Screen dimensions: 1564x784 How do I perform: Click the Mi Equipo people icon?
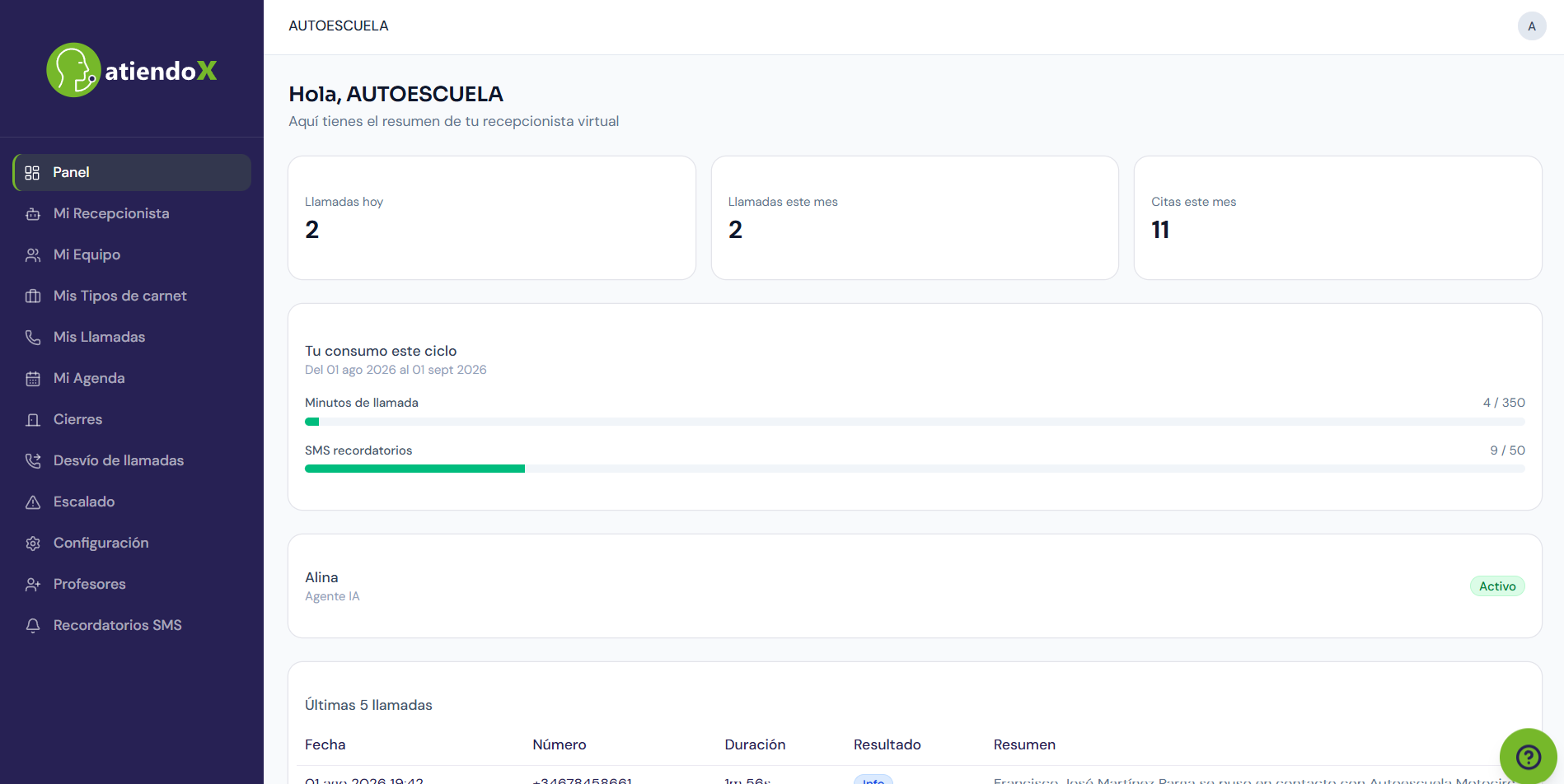point(33,255)
